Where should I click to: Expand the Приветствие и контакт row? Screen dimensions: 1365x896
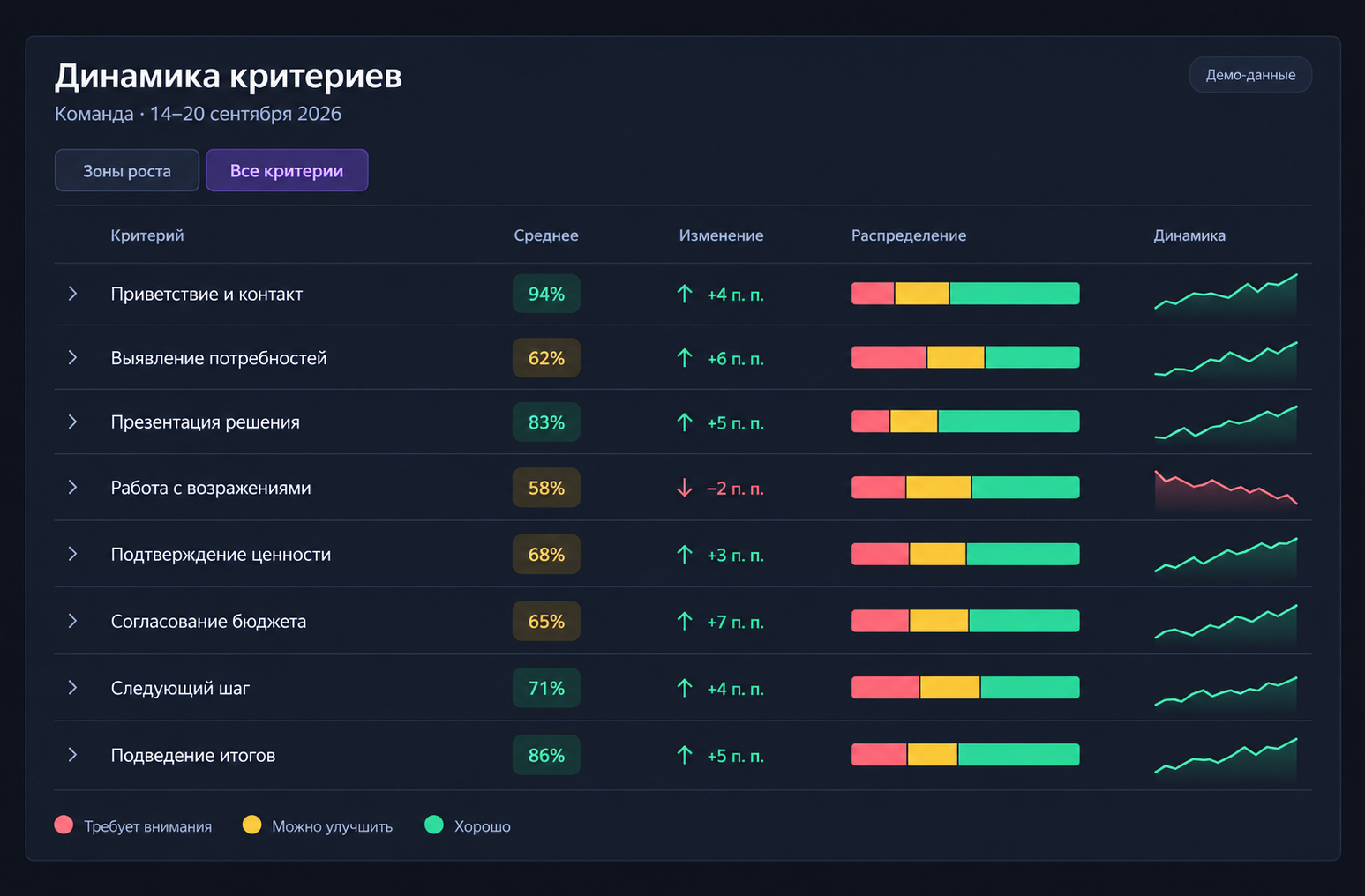pos(72,294)
